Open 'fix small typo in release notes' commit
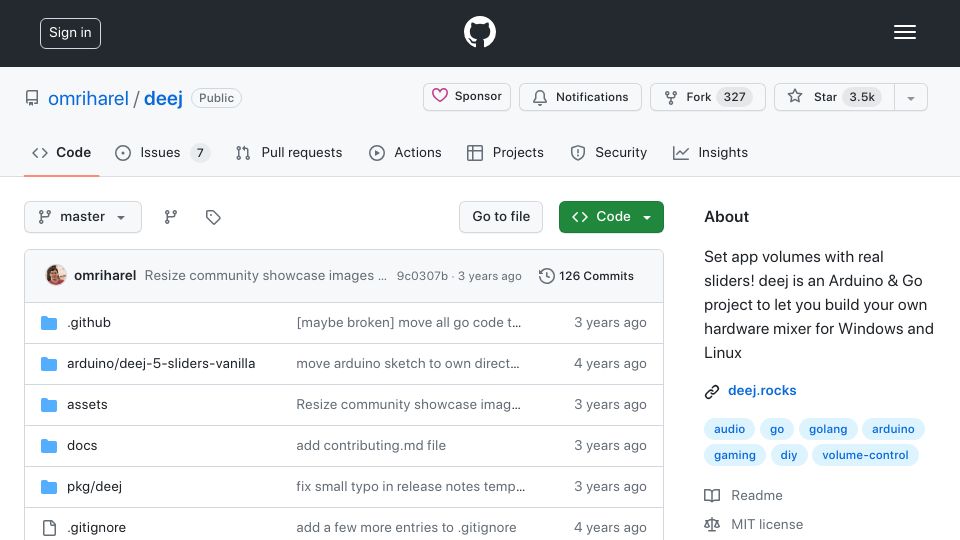The image size is (960, 540). (x=411, y=487)
